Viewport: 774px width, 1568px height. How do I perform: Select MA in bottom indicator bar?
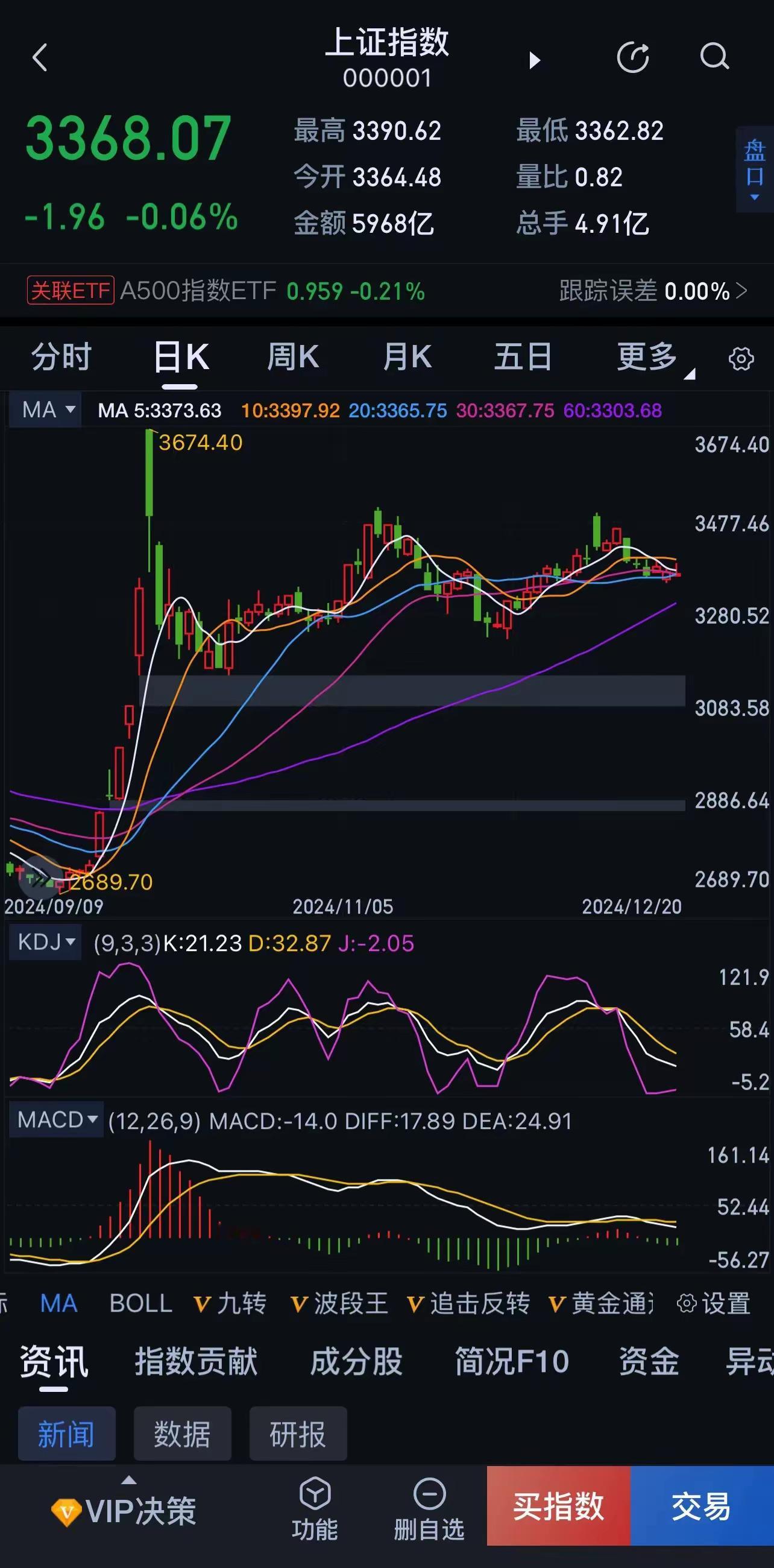coord(58,1303)
